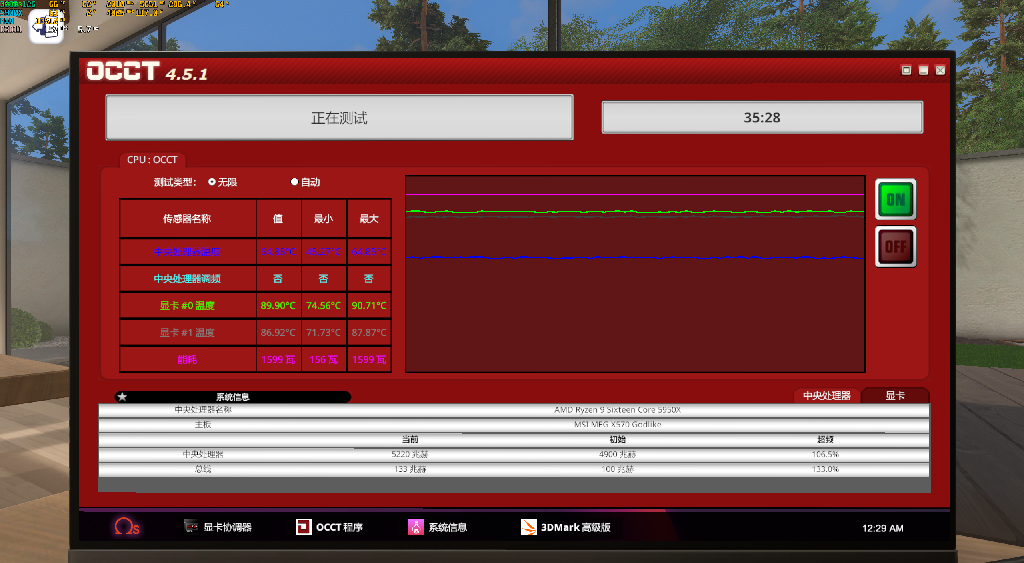Image resolution: width=1024 pixels, height=563 pixels.
Task: Click the 71.73°C minimum value cell
Action: (x=323, y=332)
